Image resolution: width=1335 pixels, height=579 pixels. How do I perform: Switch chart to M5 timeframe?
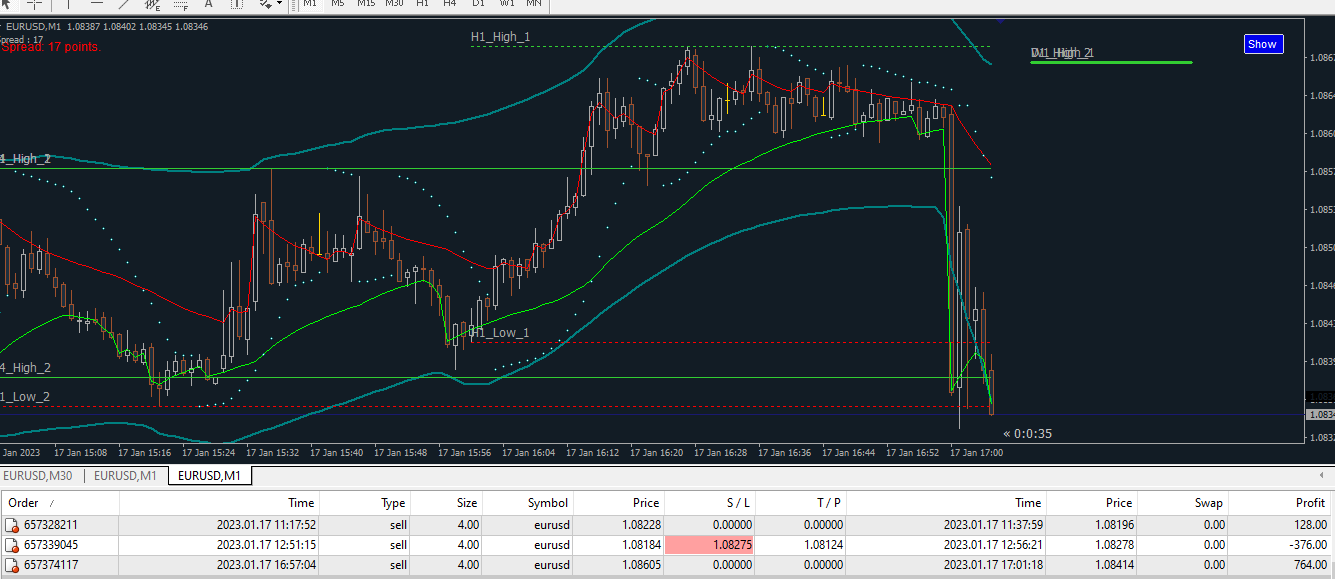[338, 4]
